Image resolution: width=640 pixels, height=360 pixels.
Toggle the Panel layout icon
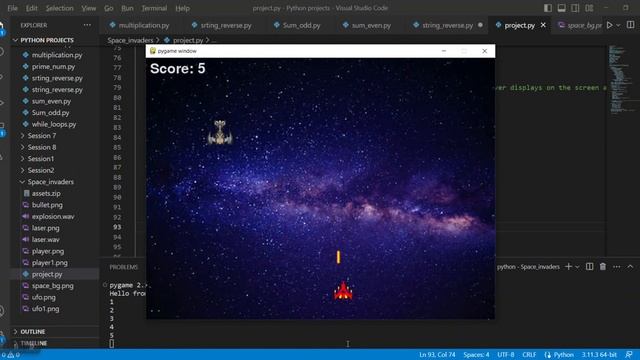562,8
